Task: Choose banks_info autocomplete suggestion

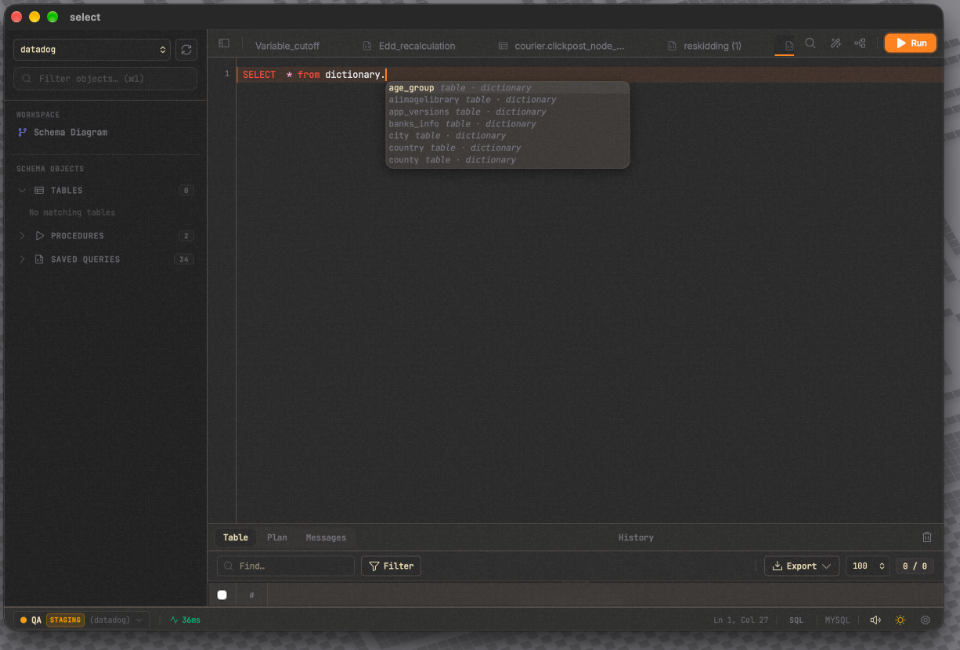Action: tap(507, 124)
